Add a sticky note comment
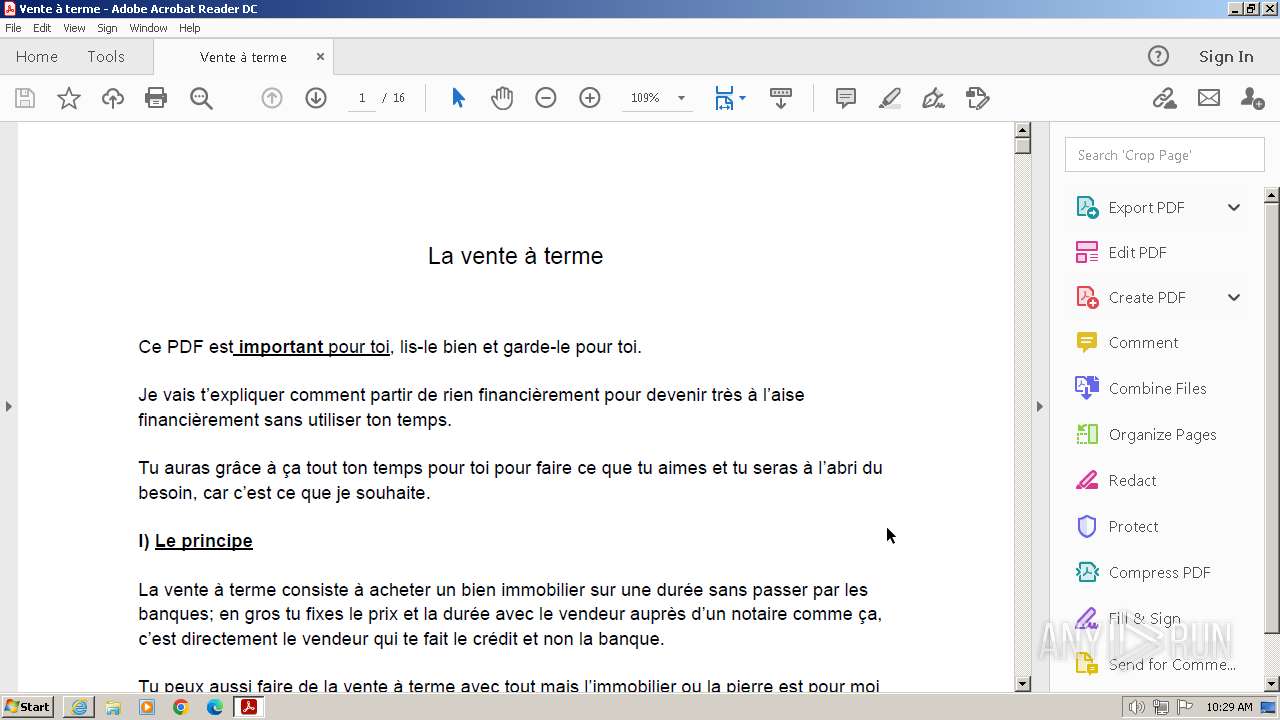Image resolution: width=1280 pixels, height=720 pixels. tap(846, 98)
